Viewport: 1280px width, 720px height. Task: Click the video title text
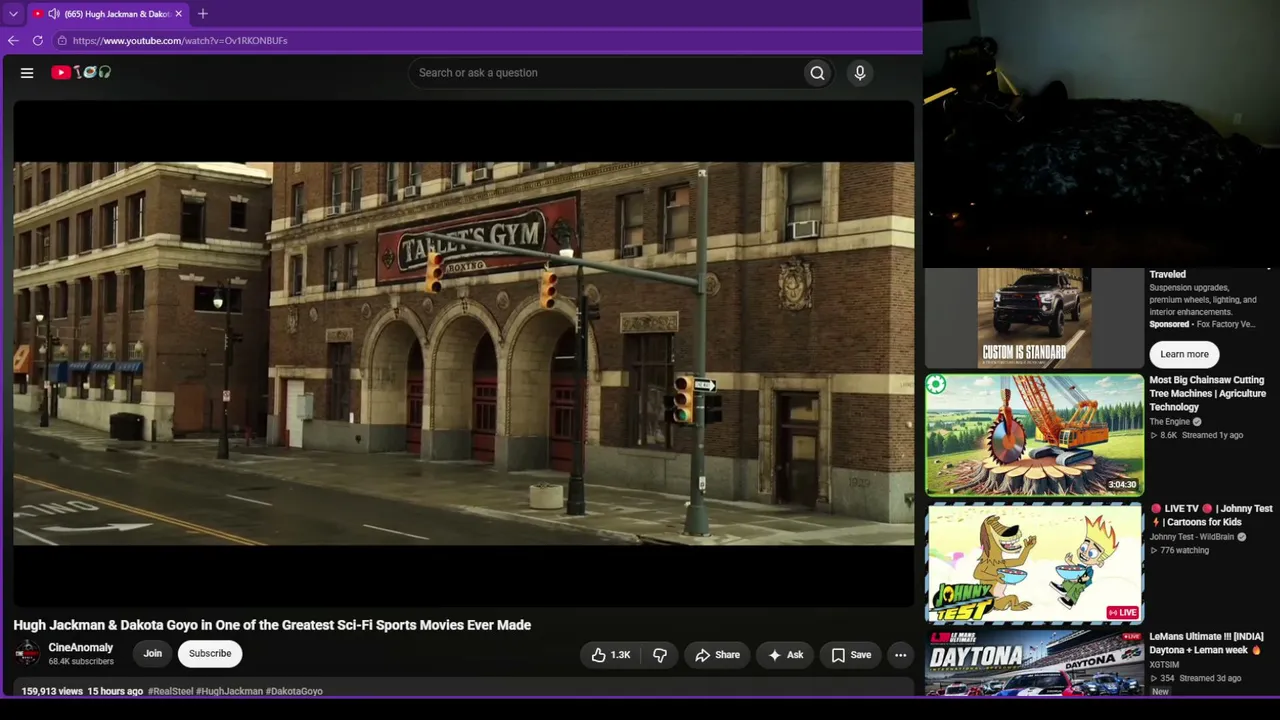pos(272,625)
